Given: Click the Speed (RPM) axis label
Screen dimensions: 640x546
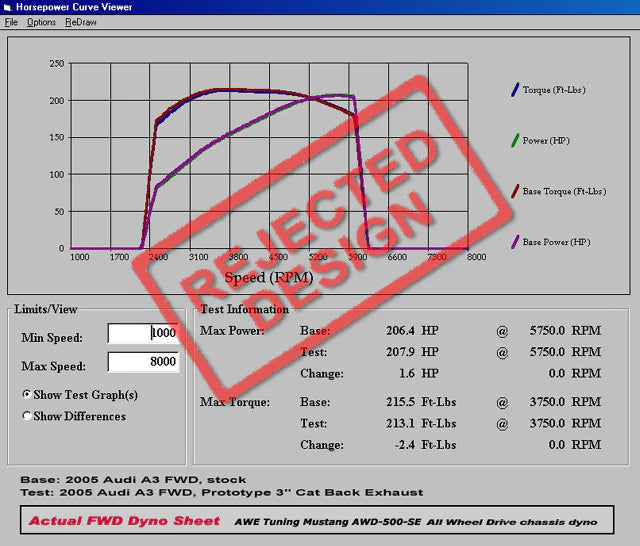Looking at the screenshot, I should [x=268, y=276].
